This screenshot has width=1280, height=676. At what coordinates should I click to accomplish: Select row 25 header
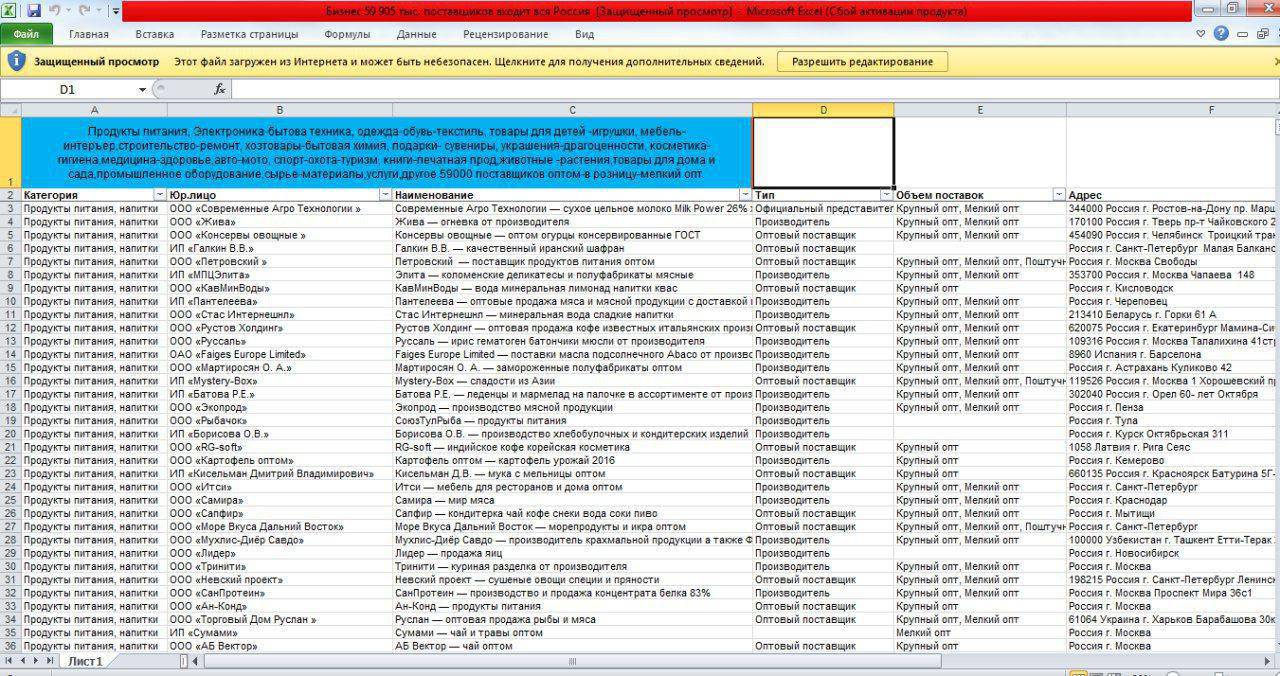tap(10, 500)
